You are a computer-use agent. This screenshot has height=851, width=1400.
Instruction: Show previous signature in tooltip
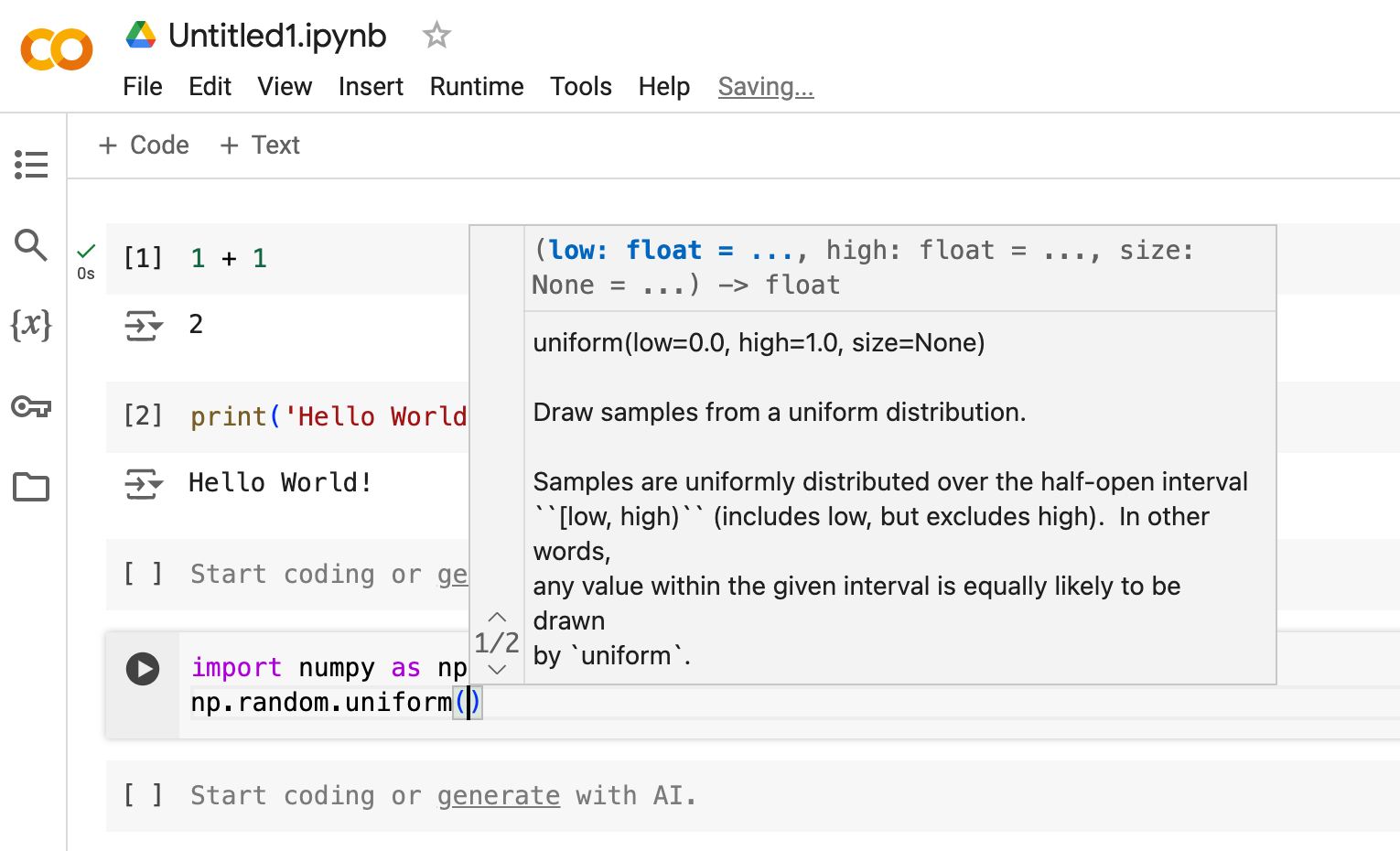(x=497, y=617)
